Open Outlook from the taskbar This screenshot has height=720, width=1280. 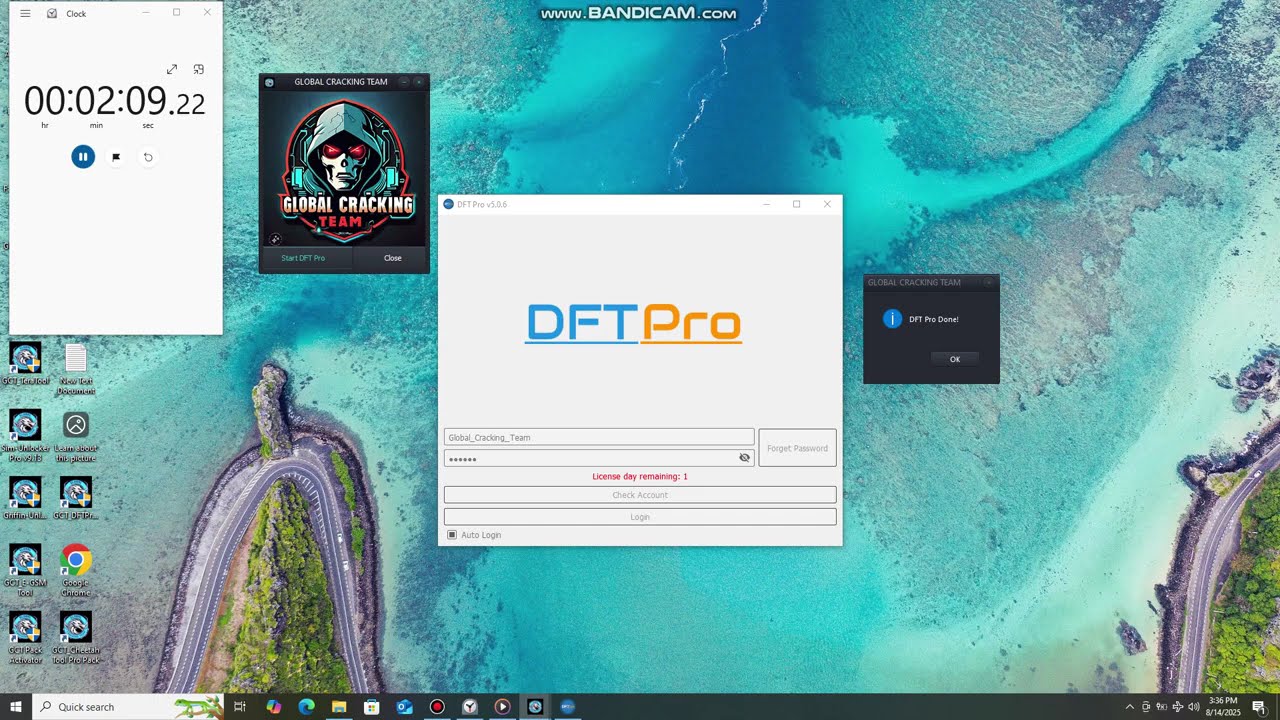coord(404,707)
